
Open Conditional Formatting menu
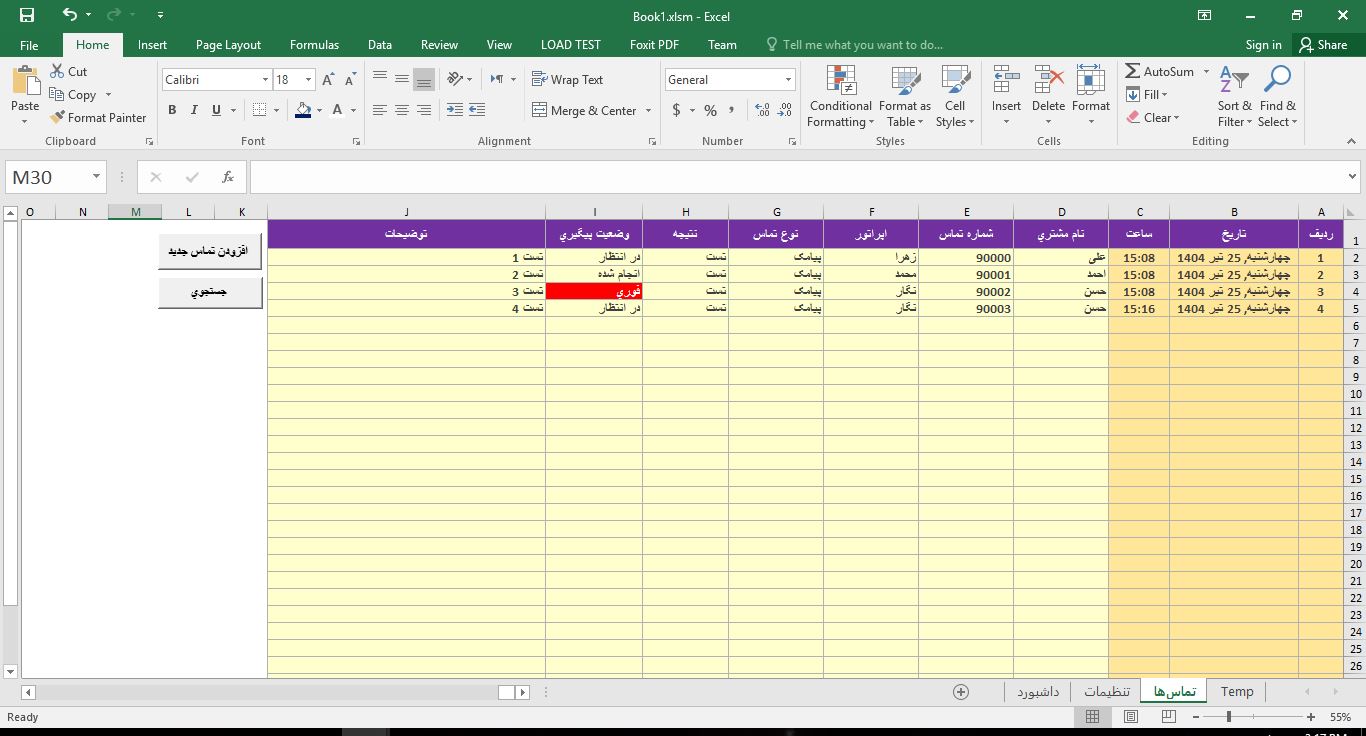click(x=840, y=97)
